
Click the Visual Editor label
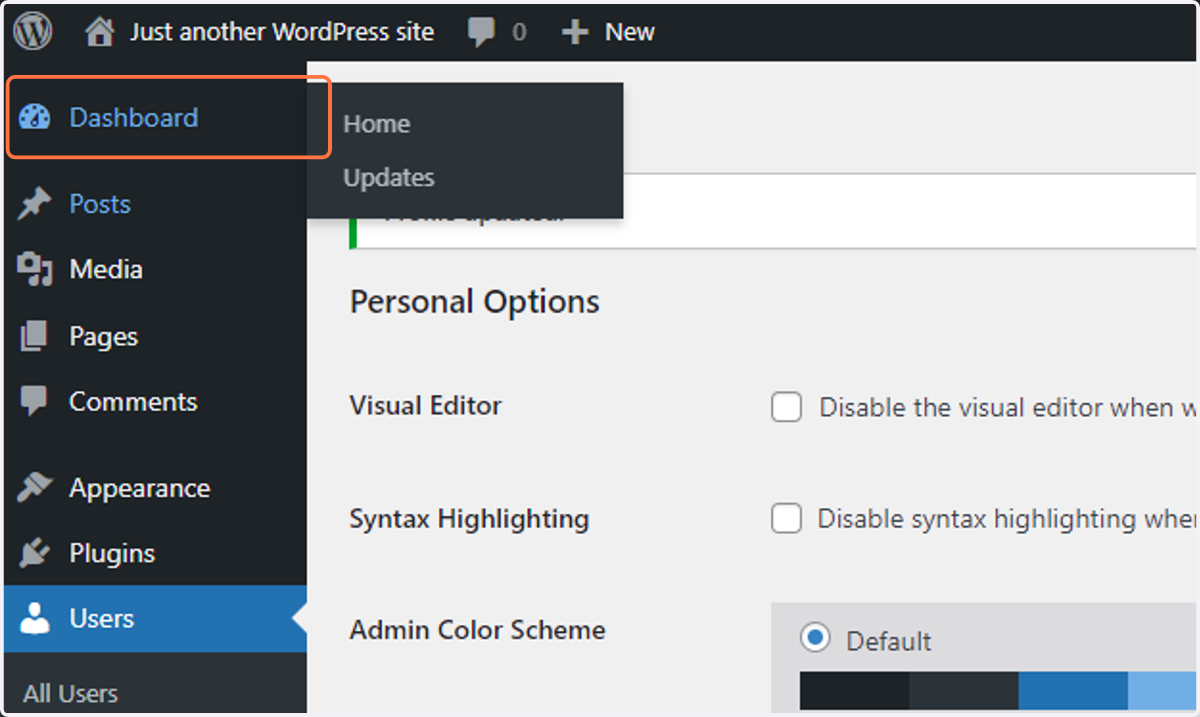coord(425,406)
